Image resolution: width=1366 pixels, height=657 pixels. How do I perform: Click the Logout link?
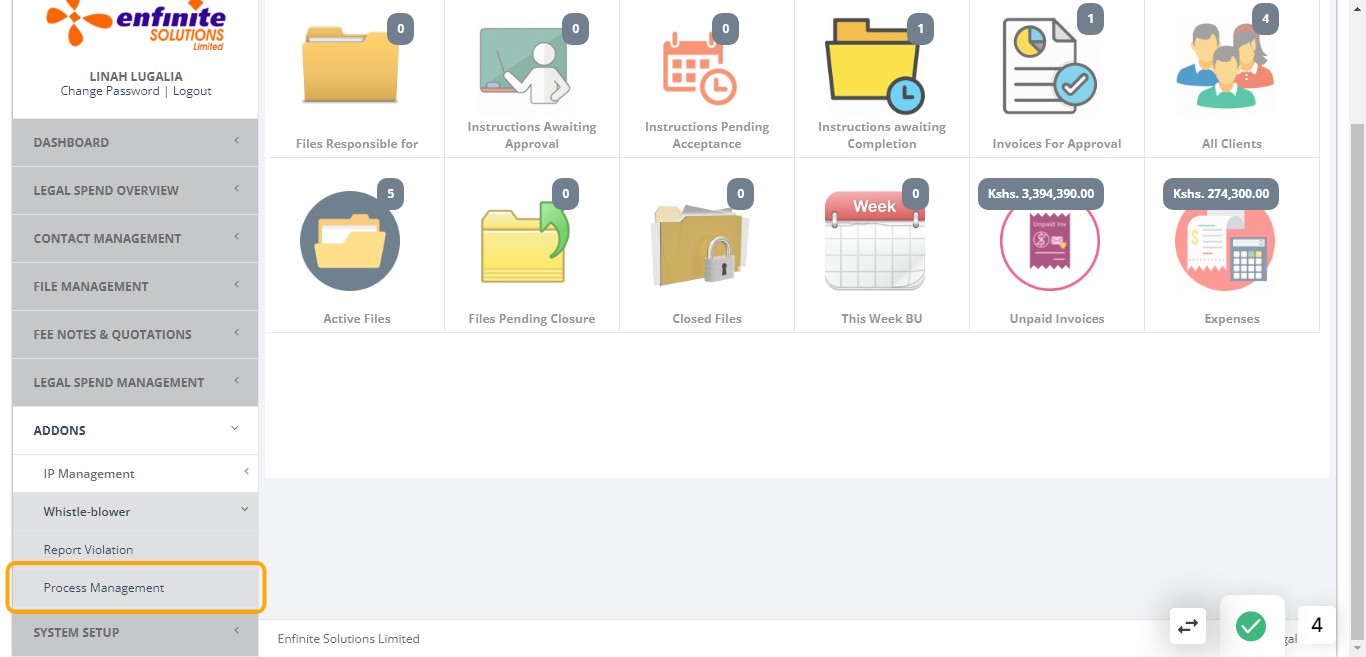click(x=192, y=91)
